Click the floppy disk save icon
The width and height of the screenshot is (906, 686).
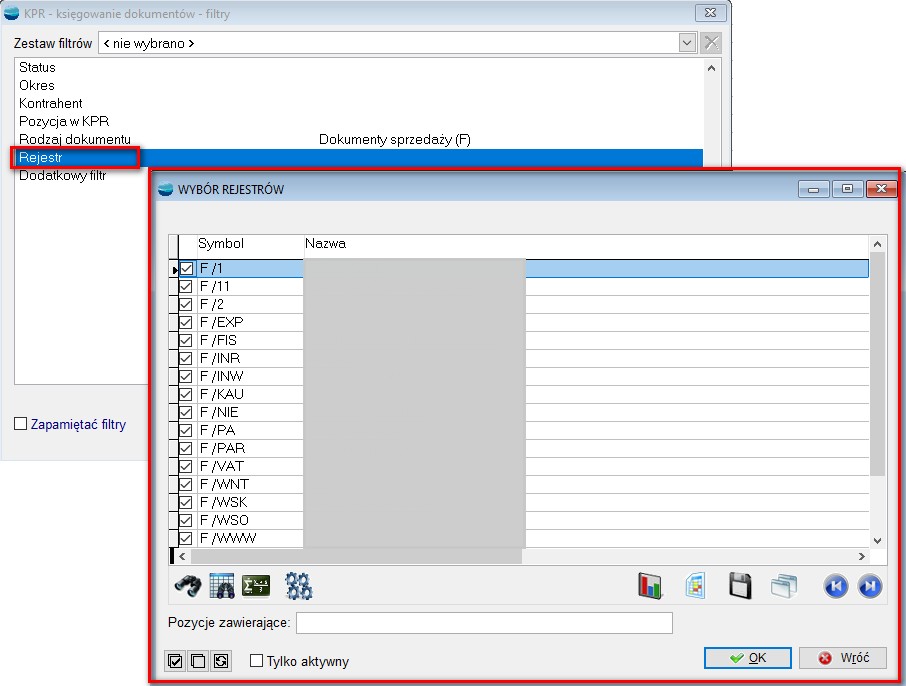point(740,586)
